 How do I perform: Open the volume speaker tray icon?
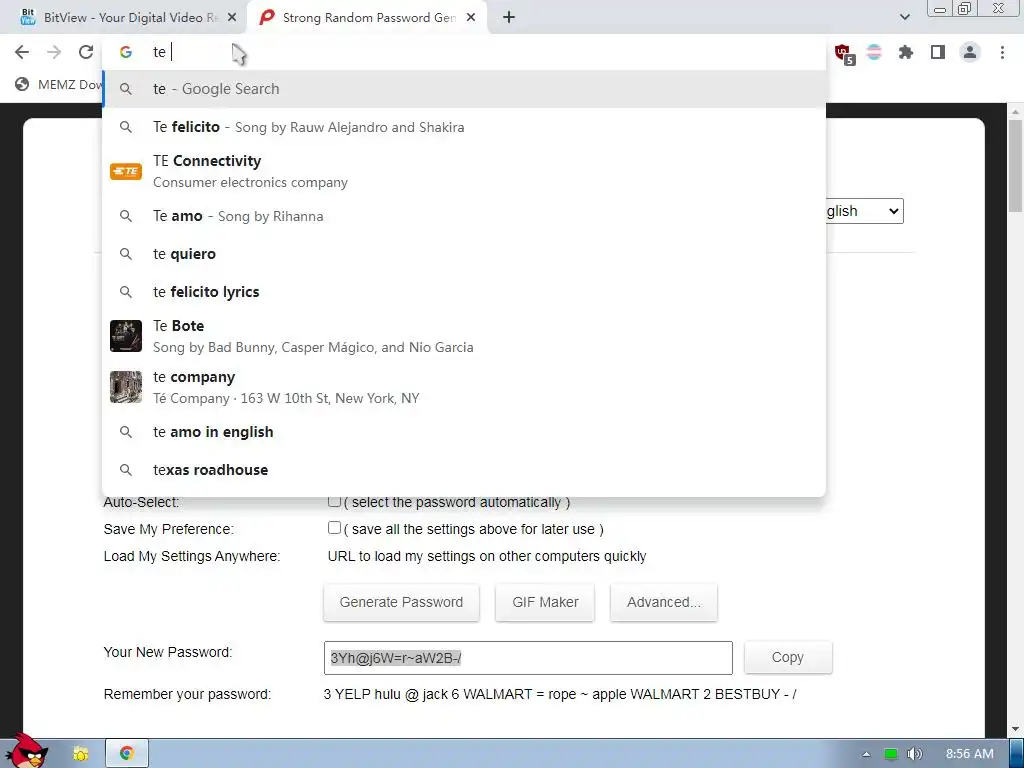915,754
